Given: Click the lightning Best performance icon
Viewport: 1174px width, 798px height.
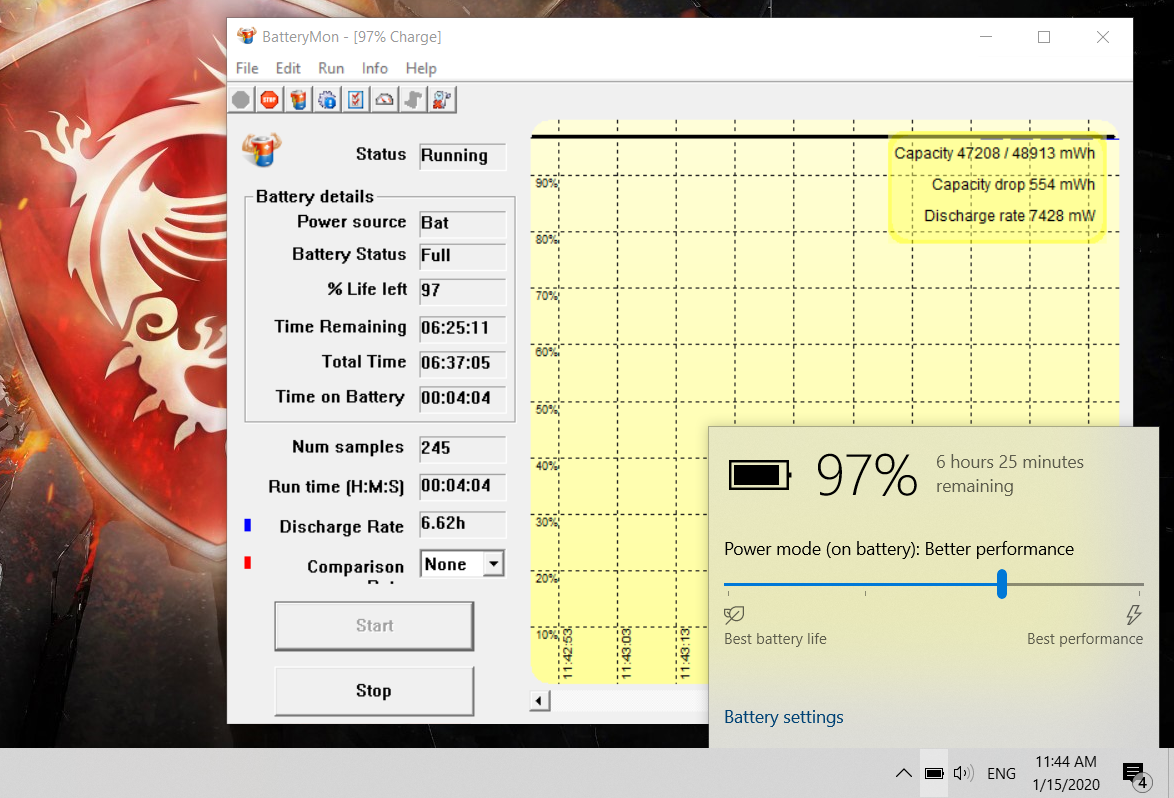Looking at the screenshot, I should tap(1134, 615).
